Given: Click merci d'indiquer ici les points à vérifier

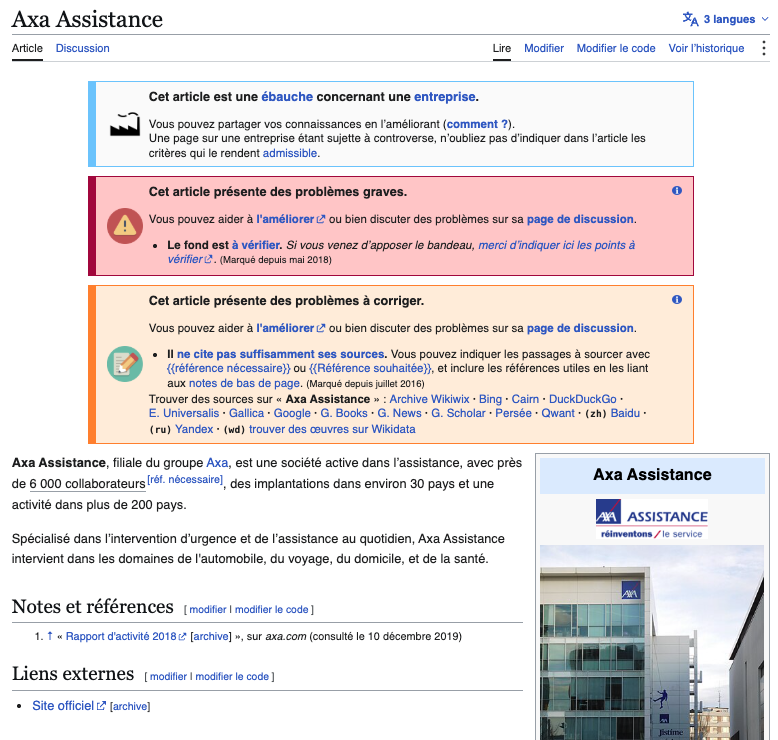Looking at the screenshot, I should click(401, 252).
